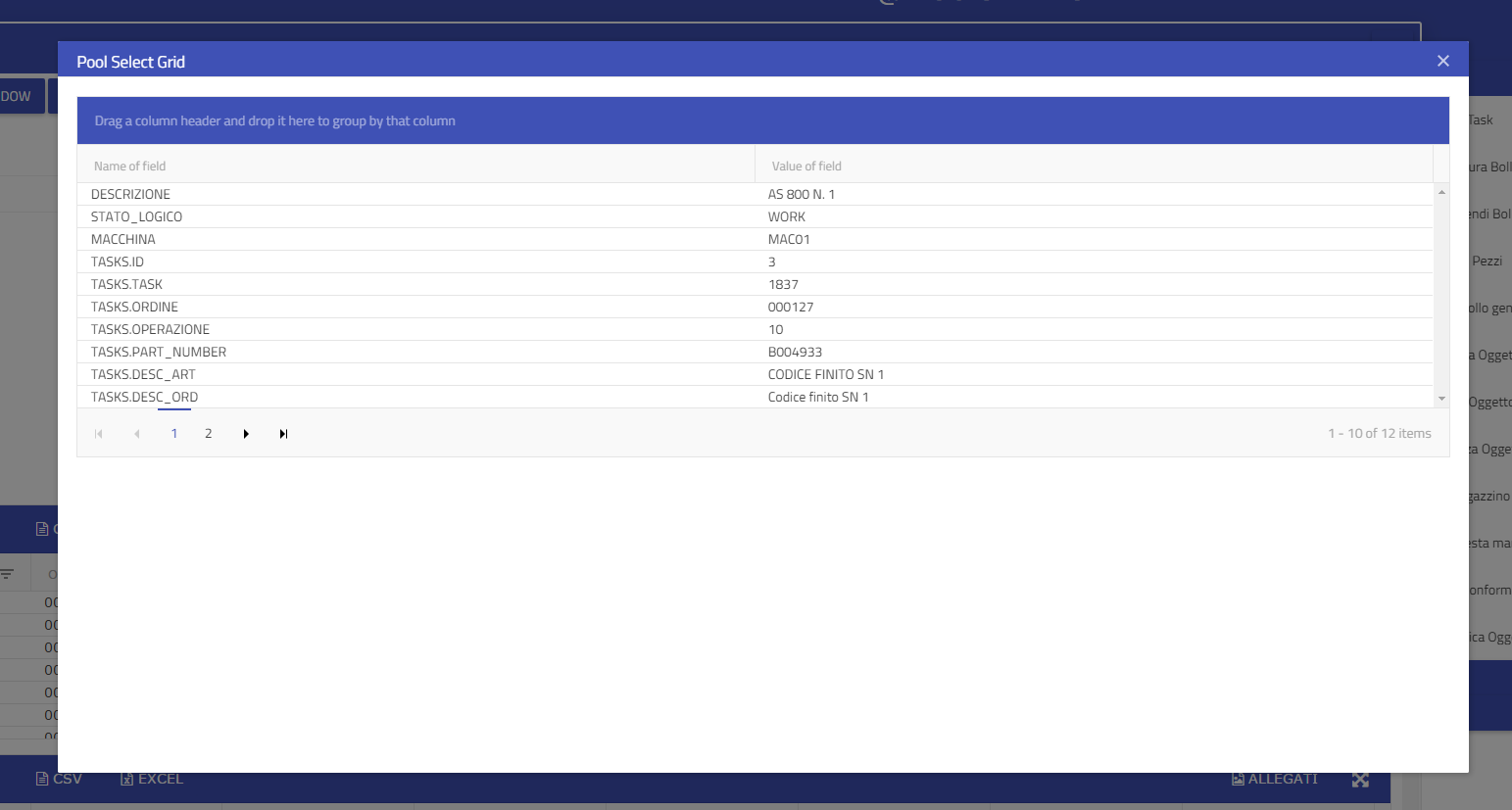This screenshot has height=810, width=1512.
Task: Select the MACCHINA field name cell
Action: click(416, 239)
